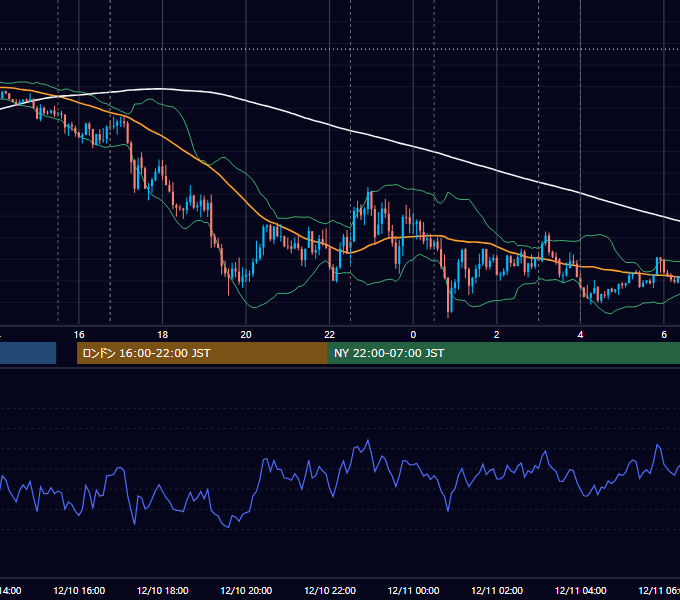The width and height of the screenshot is (680, 600).
Task: Select the ロンドン 16:00-22:00 JST session bar
Action: tap(202, 353)
